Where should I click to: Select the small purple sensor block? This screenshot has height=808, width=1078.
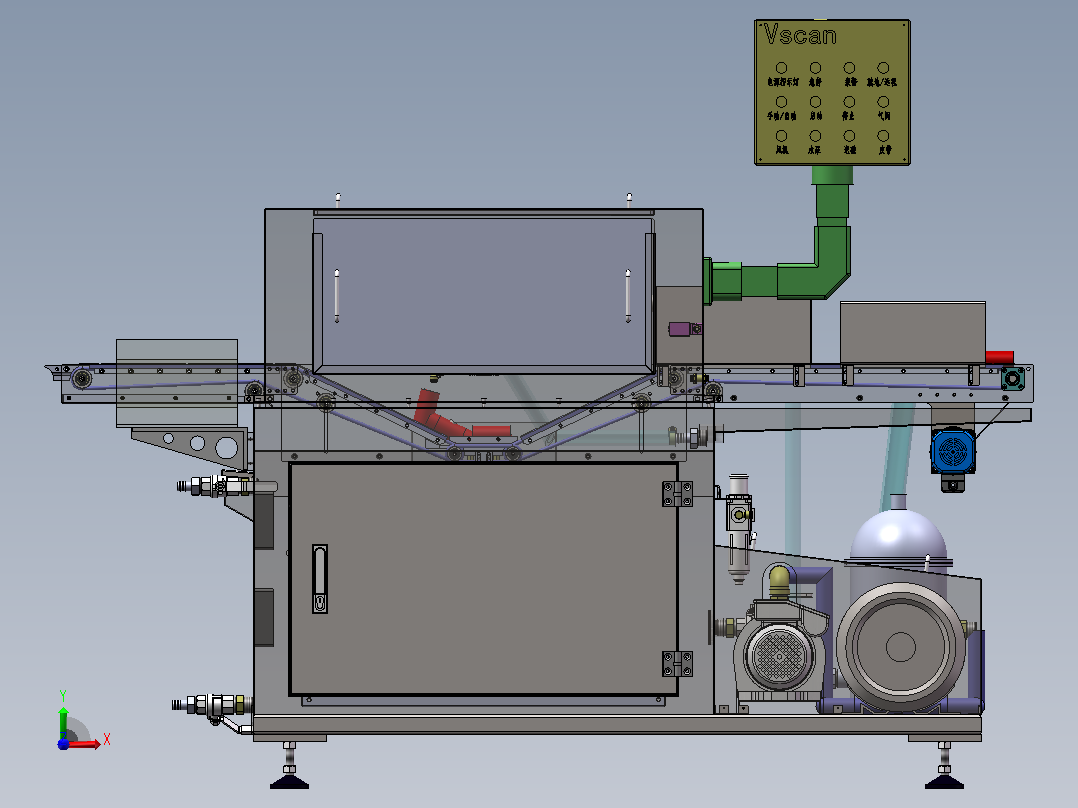pos(681,329)
